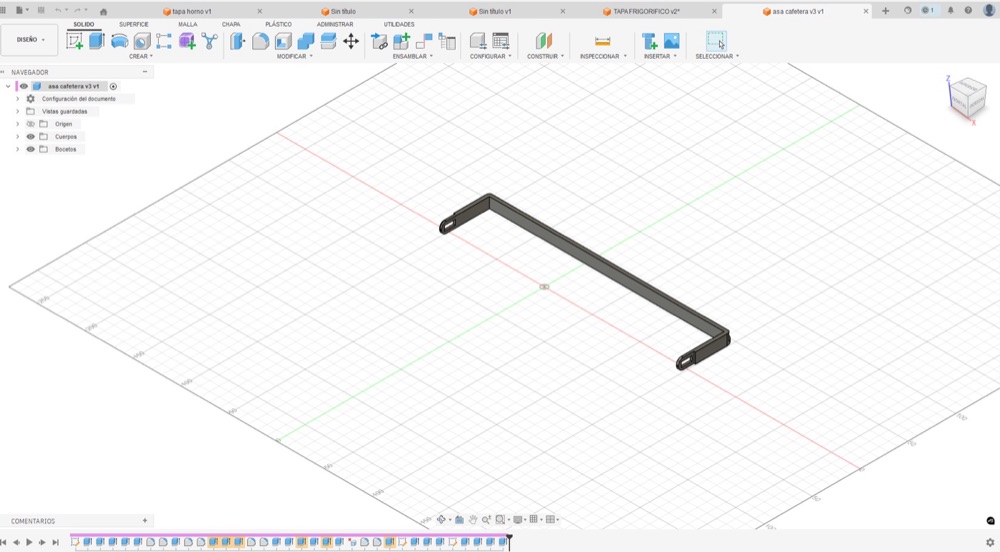1000x552 pixels.
Task: Expand the Origen node
Action: (x=17, y=124)
